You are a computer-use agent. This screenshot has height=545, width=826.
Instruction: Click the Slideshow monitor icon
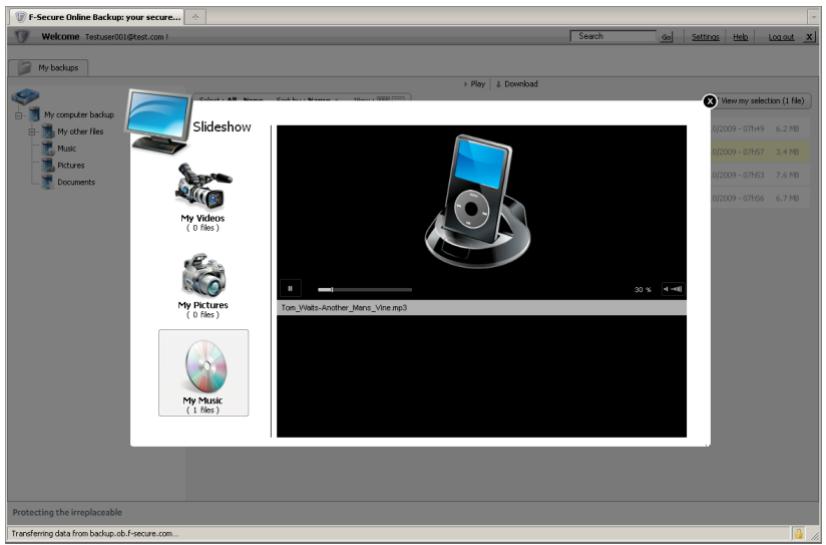(158, 121)
